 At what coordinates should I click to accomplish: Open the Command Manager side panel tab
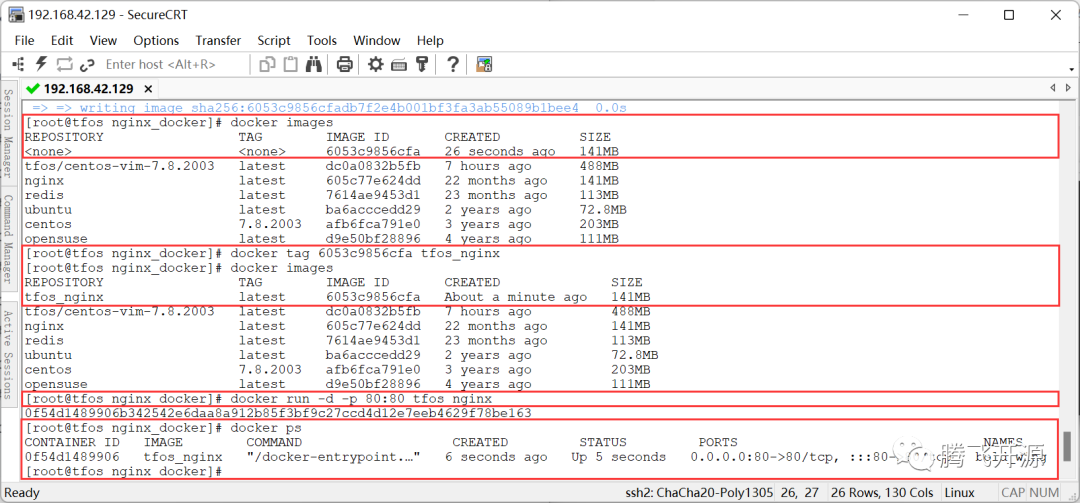pyautogui.click(x=8, y=238)
